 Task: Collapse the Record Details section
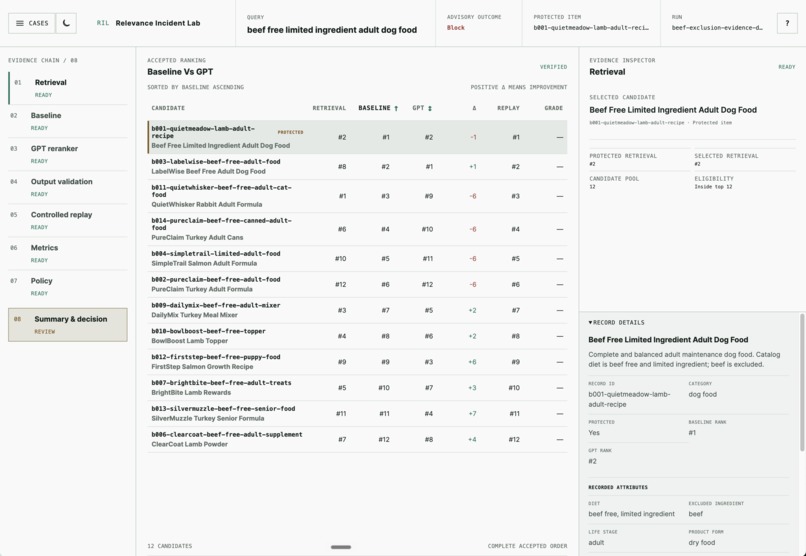click(x=616, y=323)
